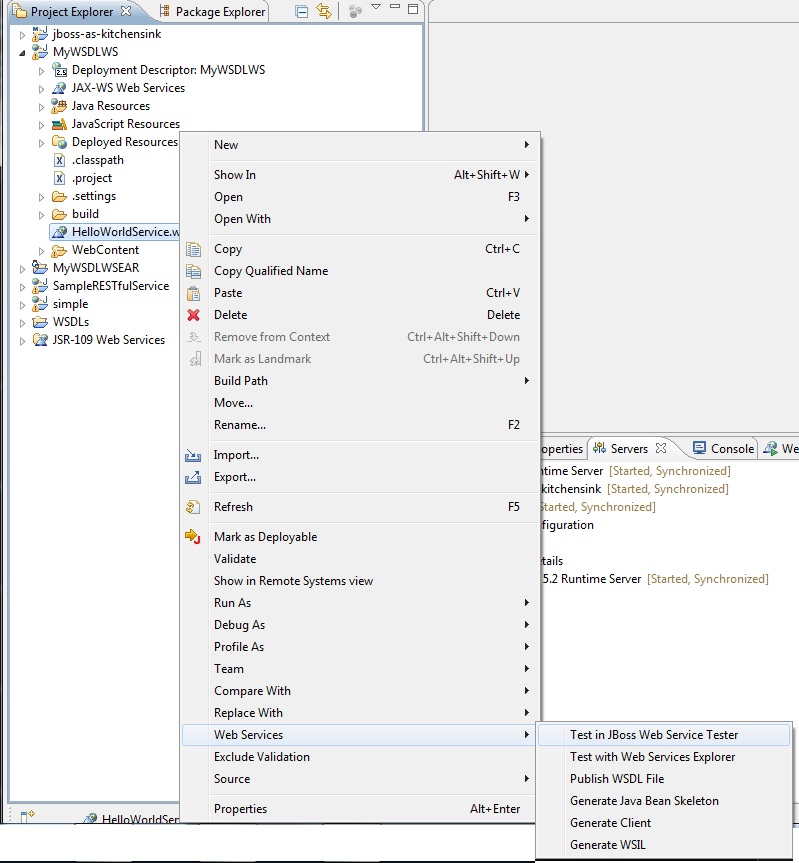Collapse the MyWSDLWS project node
Viewport: 799px width, 863px height.
23,53
